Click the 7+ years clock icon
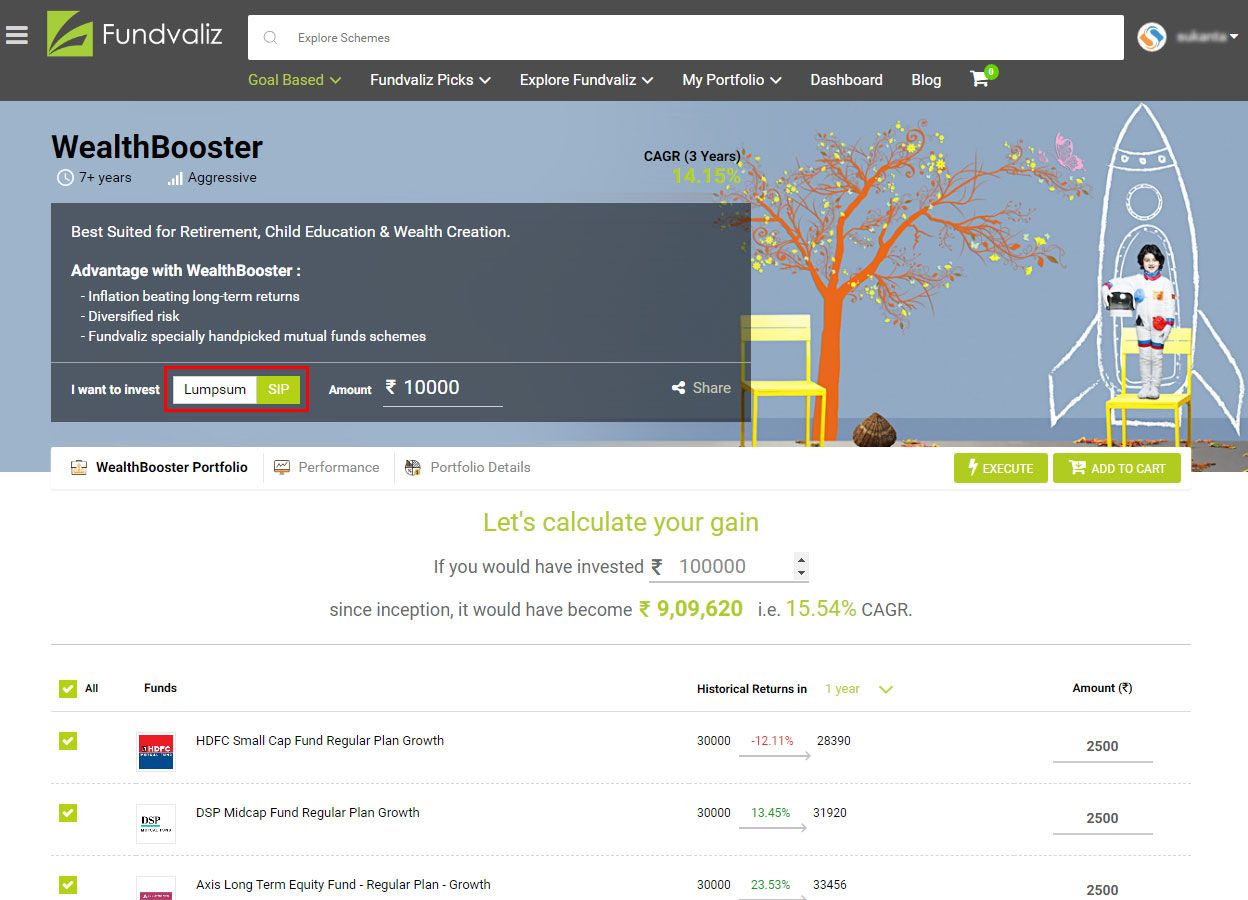Viewport: 1248px width, 900px height. (x=65, y=178)
